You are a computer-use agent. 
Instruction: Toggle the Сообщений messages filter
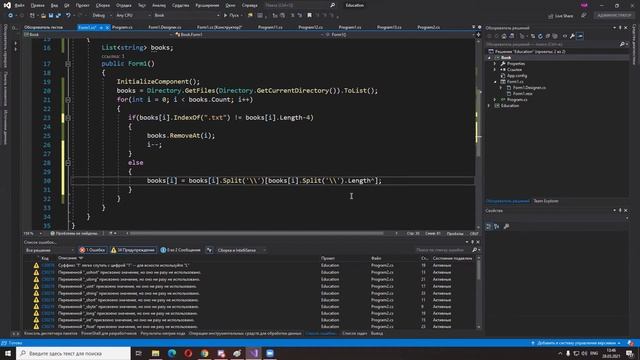[180, 250]
